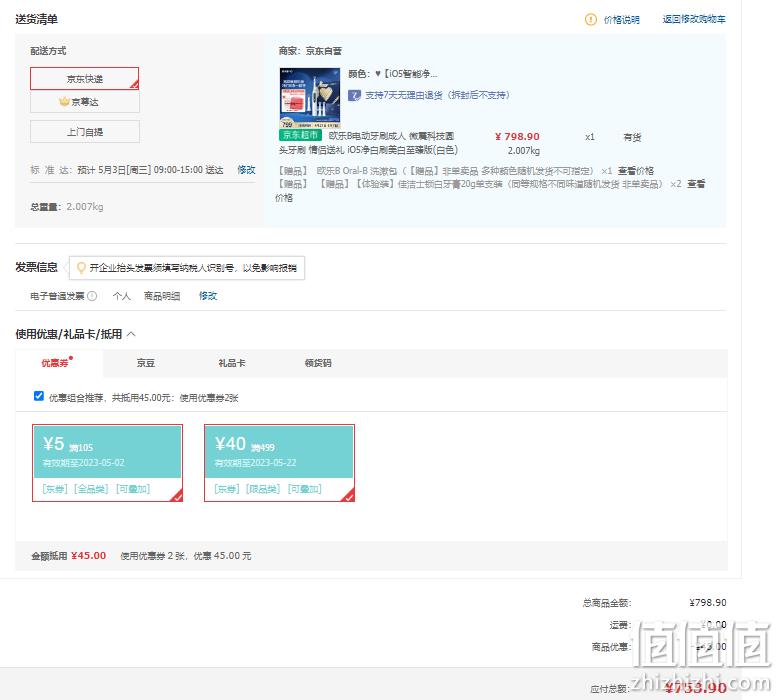780x700 pixels.
Task: Modify delivery time with 修改 link
Action: click(246, 170)
